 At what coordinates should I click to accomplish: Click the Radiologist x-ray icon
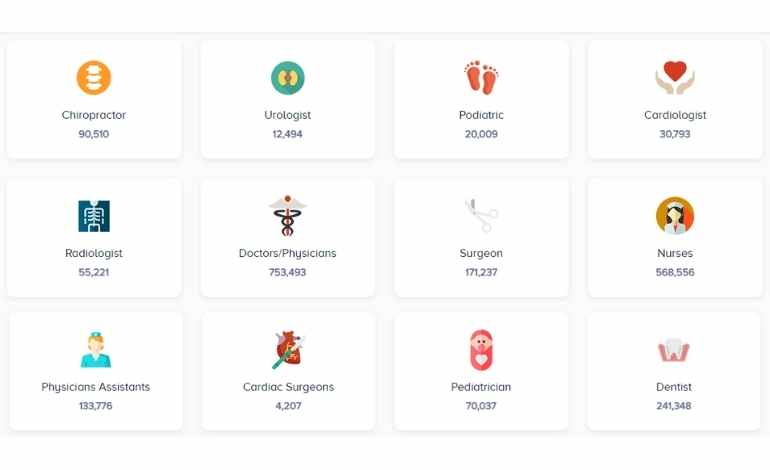click(94, 216)
